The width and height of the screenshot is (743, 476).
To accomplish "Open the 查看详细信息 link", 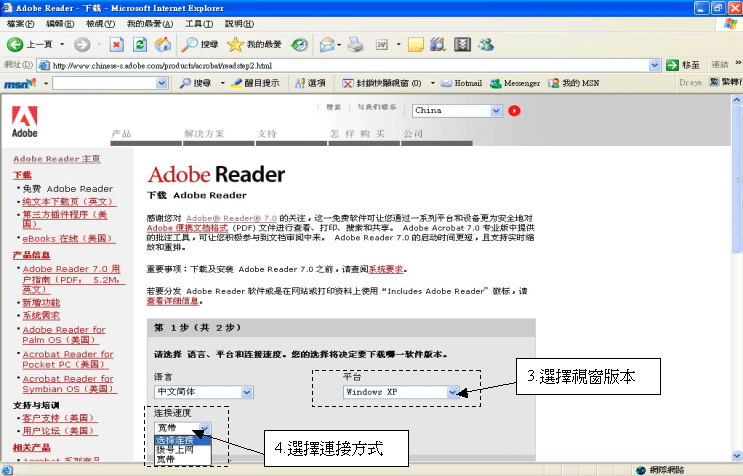I will pyautogui.click(x=173, y=301).
